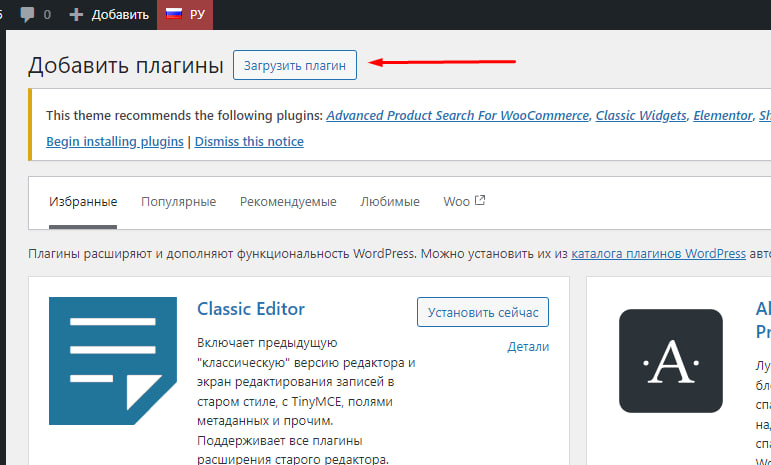Click the Classic Editor plugin thumbnail
Image resolution: width=771 pixels, height=465 pixels.
(113, 361)
